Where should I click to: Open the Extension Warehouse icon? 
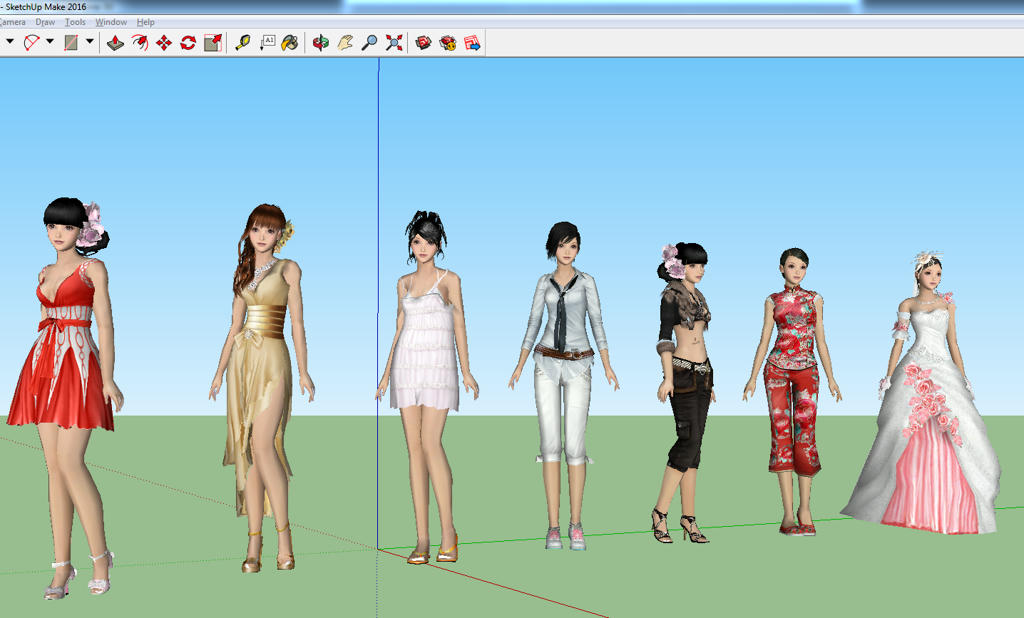(x=447, y=43)
